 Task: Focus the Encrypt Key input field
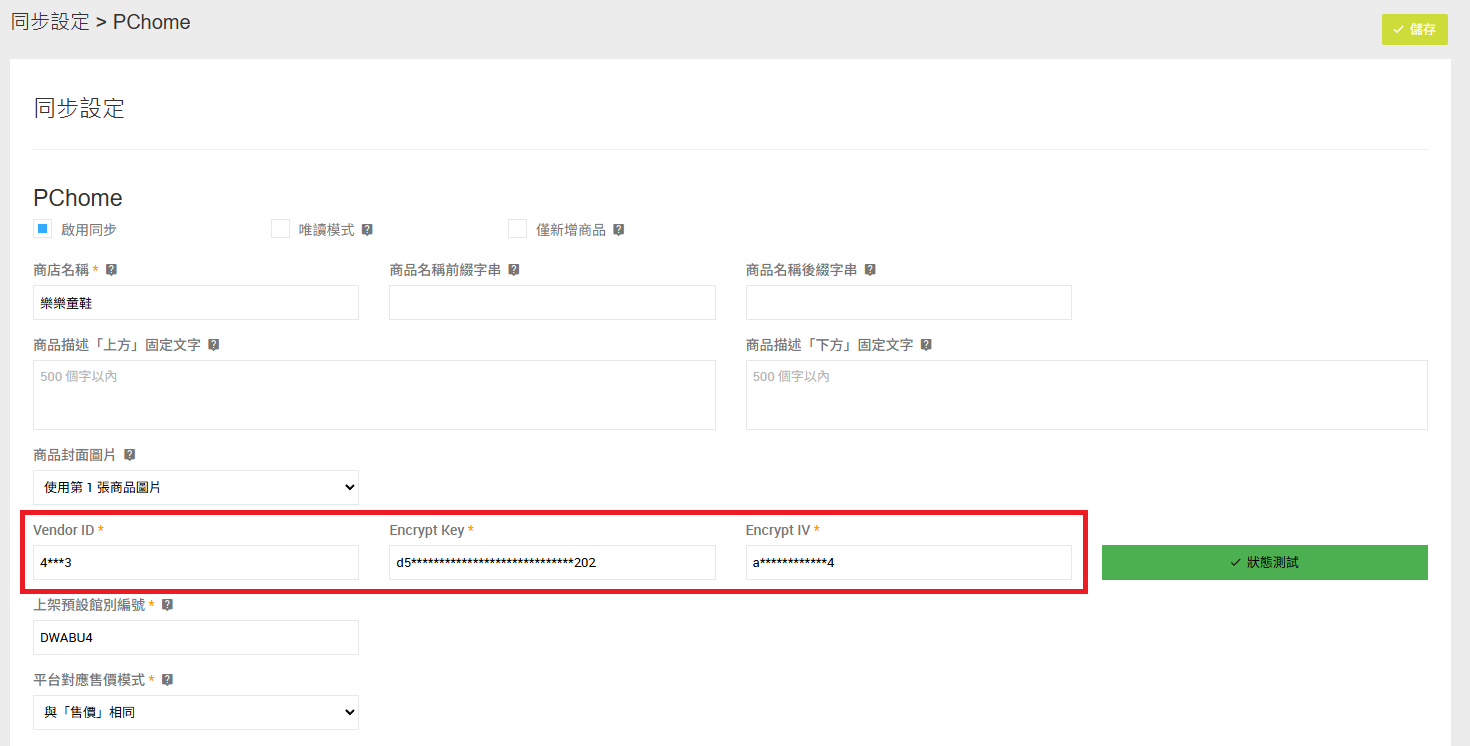[x=552, y=562]
